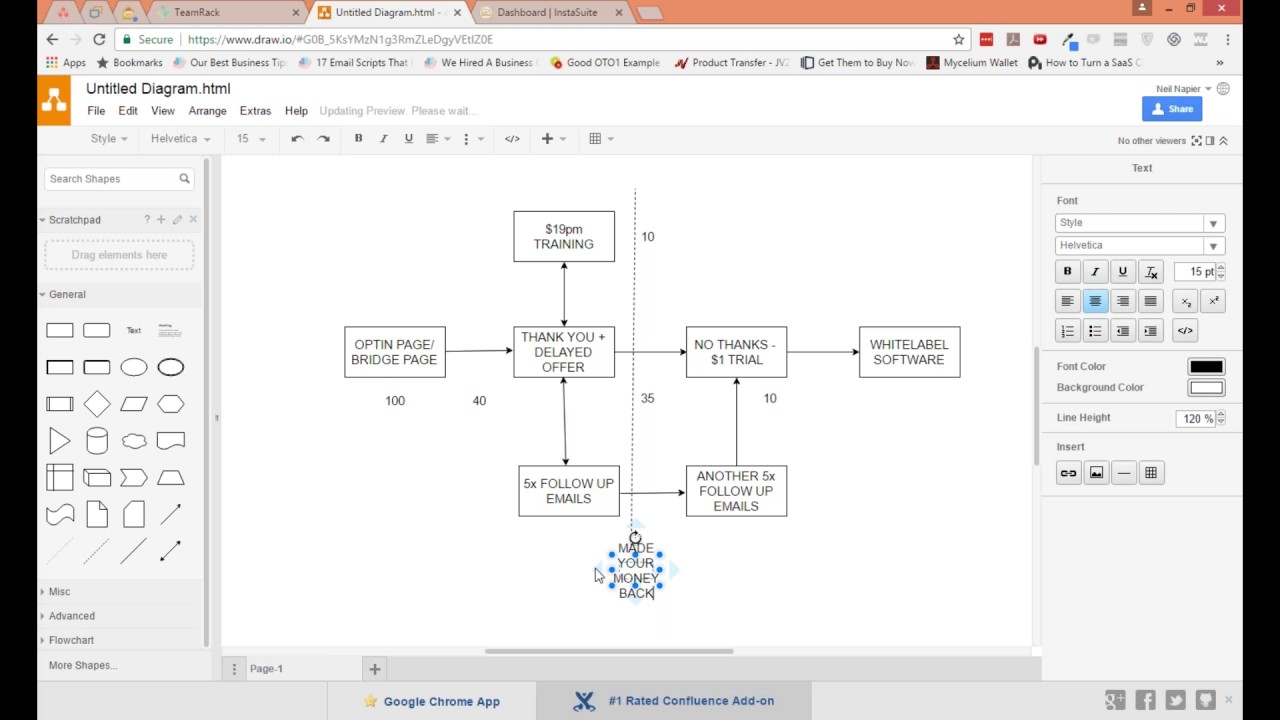Click the Scratchpad help question mark

[x=146, y=220]
